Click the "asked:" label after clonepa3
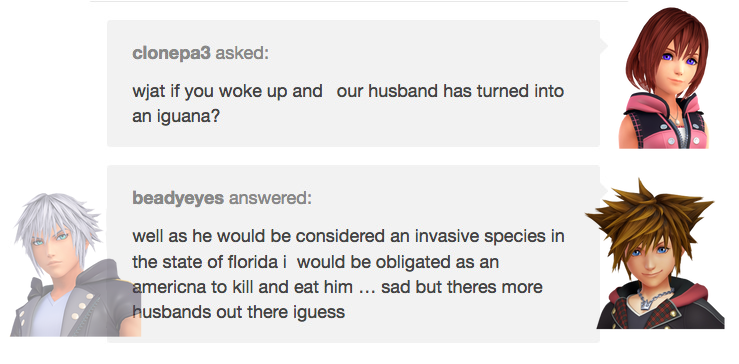This screenshot has height=364, width=739. (242, 53)
